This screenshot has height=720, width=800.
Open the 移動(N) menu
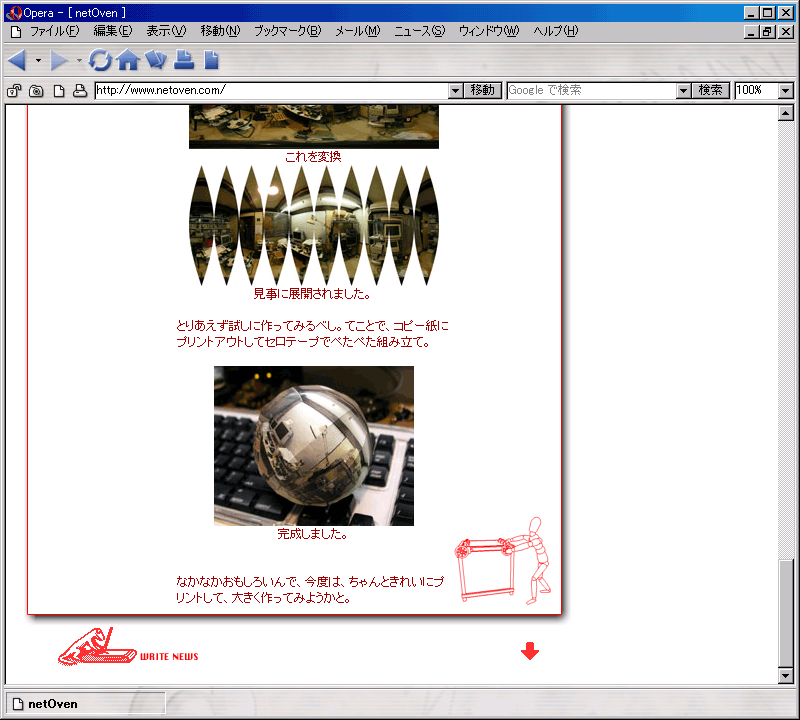pos(220,31)
